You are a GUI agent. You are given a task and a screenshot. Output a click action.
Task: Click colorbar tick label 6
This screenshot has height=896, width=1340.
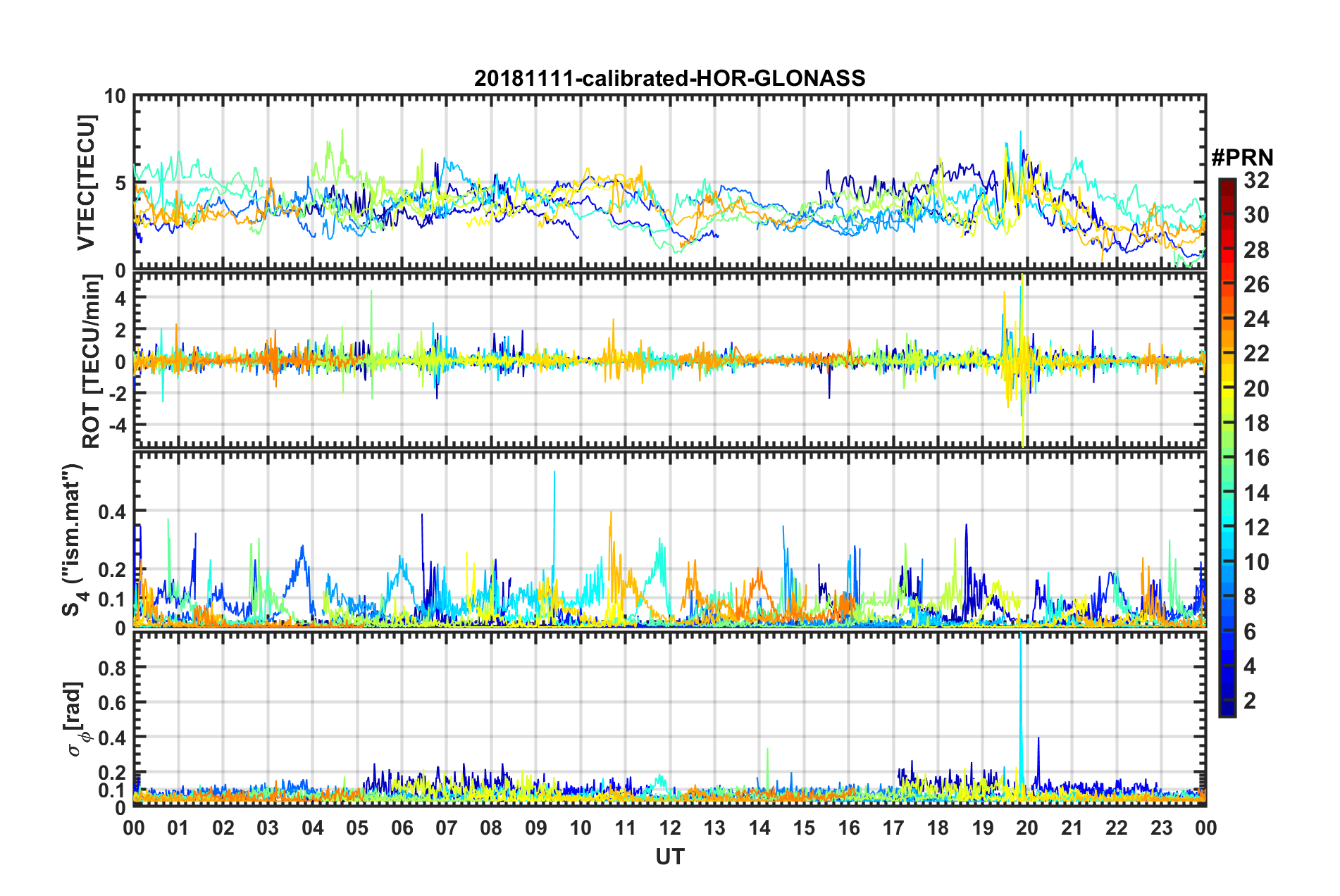coord(1250,632)
